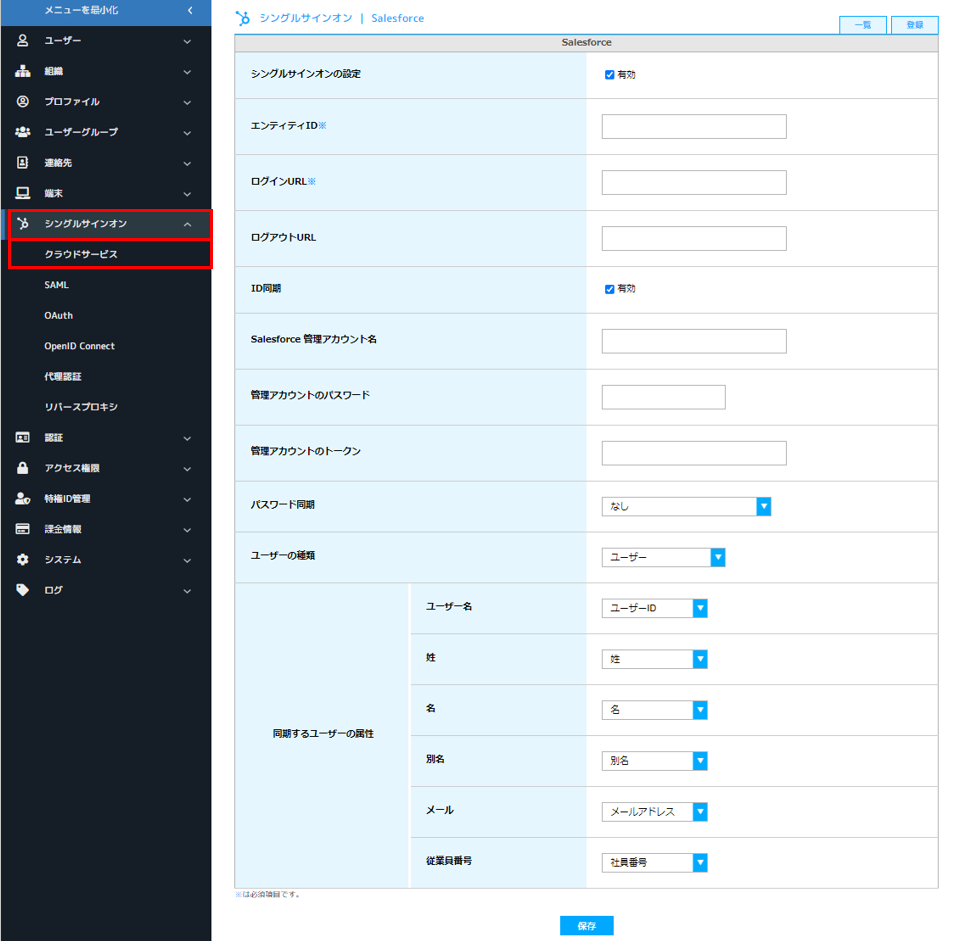Click メニューを最小化 label
Screen dimensions: 961x941
pyautogui.click(x=81, y=10)
